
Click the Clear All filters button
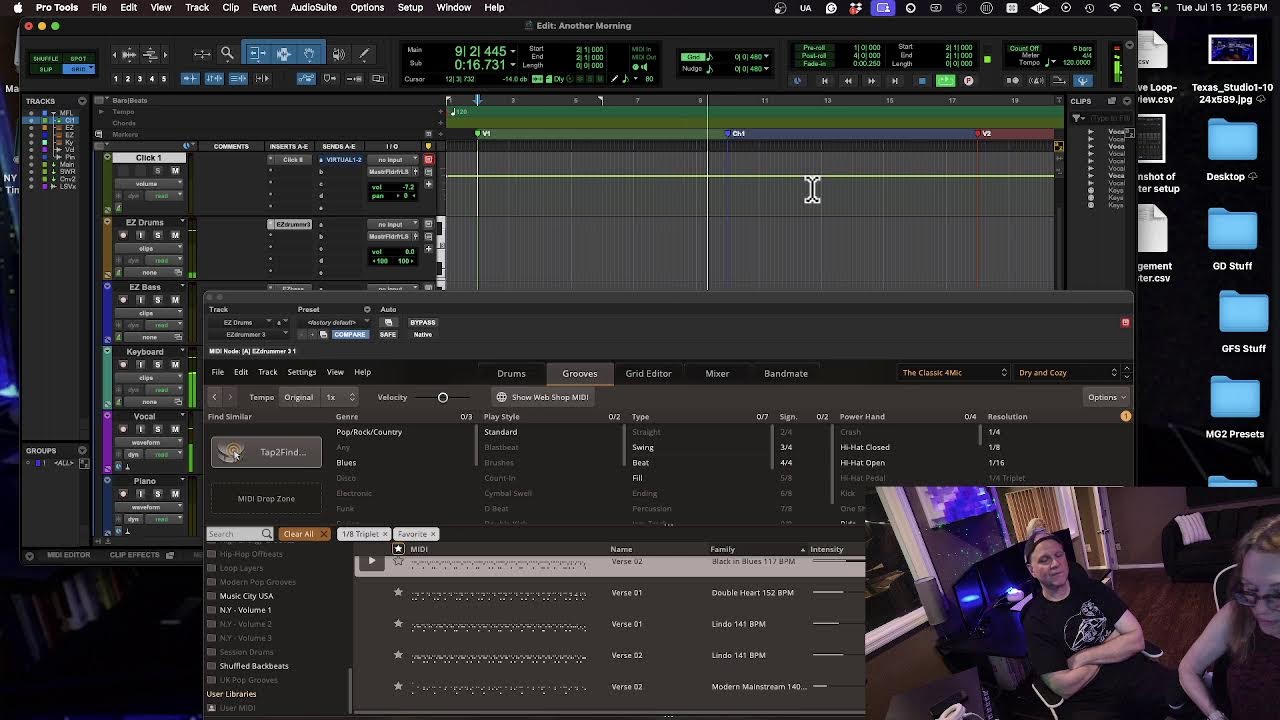305,534
